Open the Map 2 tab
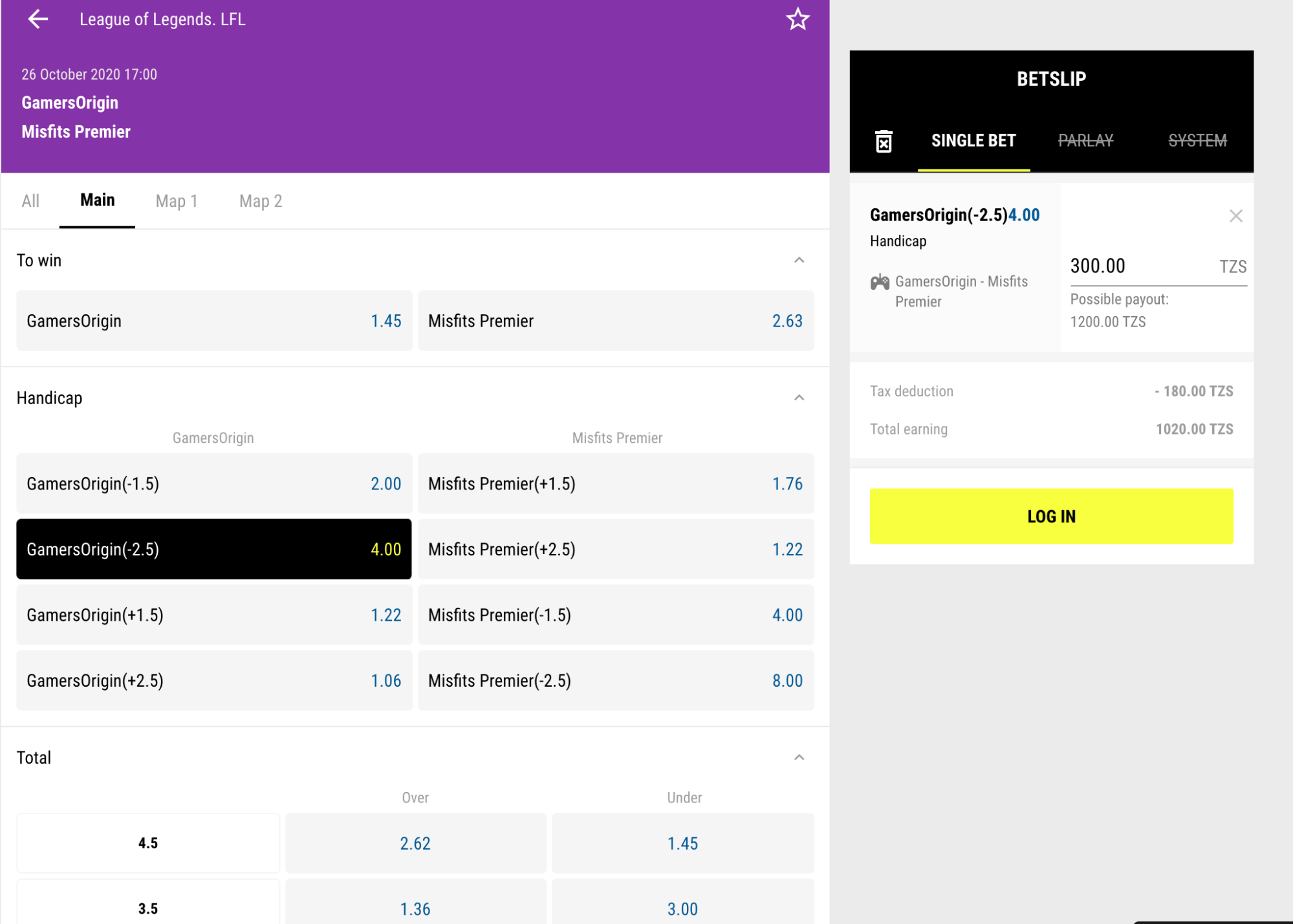The height and width of the screenshot is (924, 1293). click(x=260, y=201)
